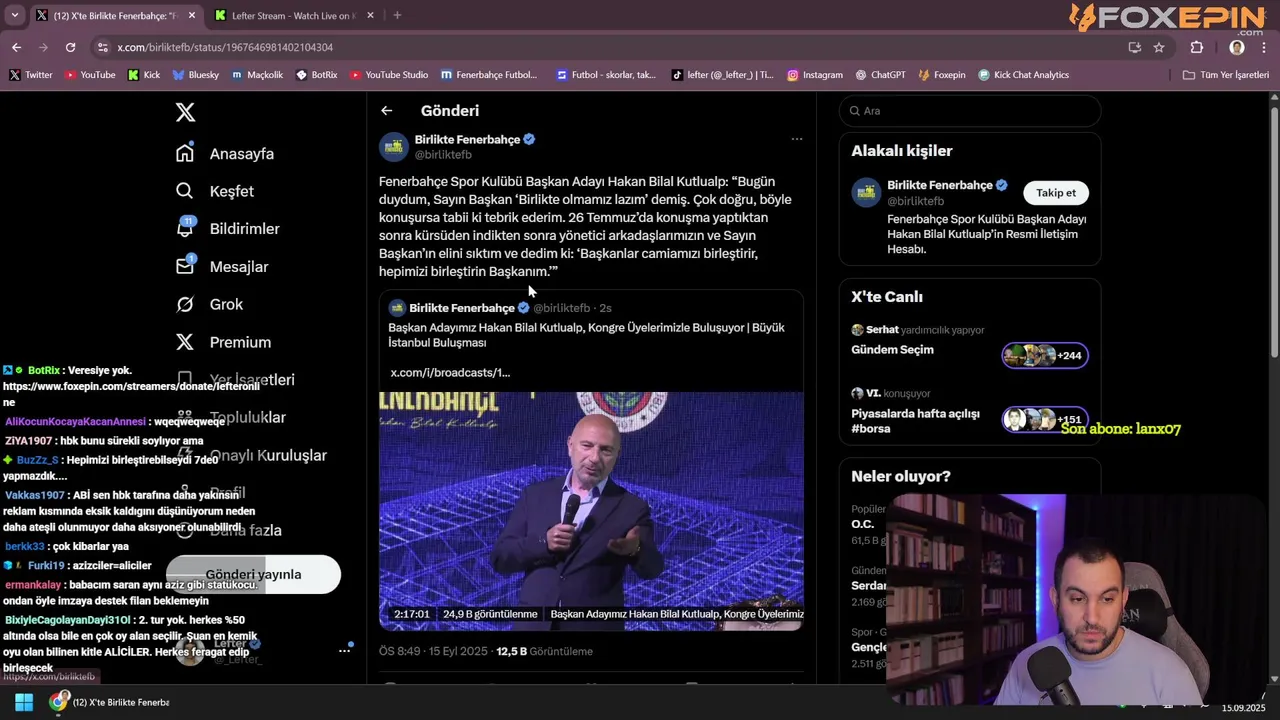Open Birlikte Fenerbahçe in Alakalı kişiler
The width and height of the screenshot is (1280, 720).
[x=939, y=185]
